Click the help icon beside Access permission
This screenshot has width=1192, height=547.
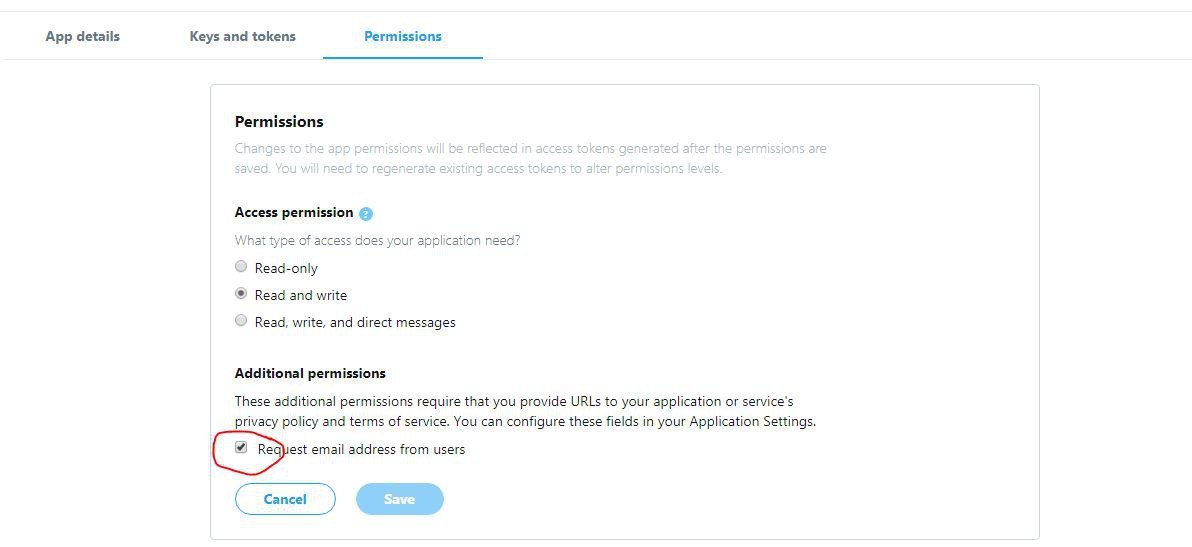point(366,214)
